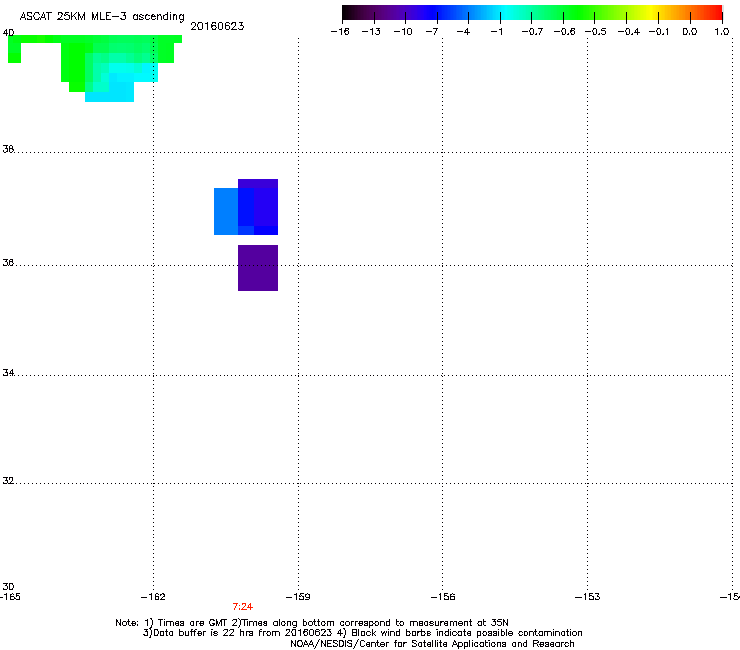Click the -7 colorbar label
Image resolution: width=740 pixels, height=650 pixels.
click(x=432, y=32)
